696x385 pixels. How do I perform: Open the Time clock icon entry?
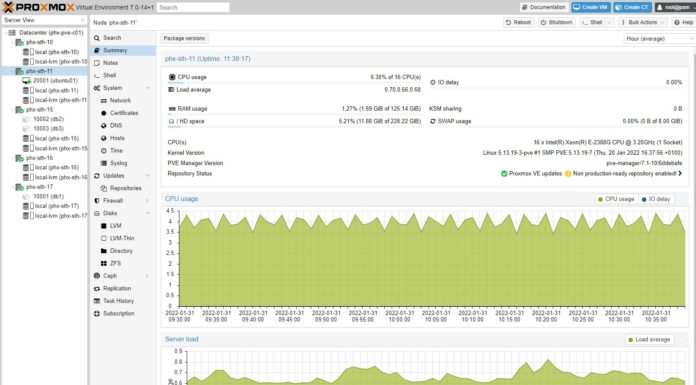(103, 151)
